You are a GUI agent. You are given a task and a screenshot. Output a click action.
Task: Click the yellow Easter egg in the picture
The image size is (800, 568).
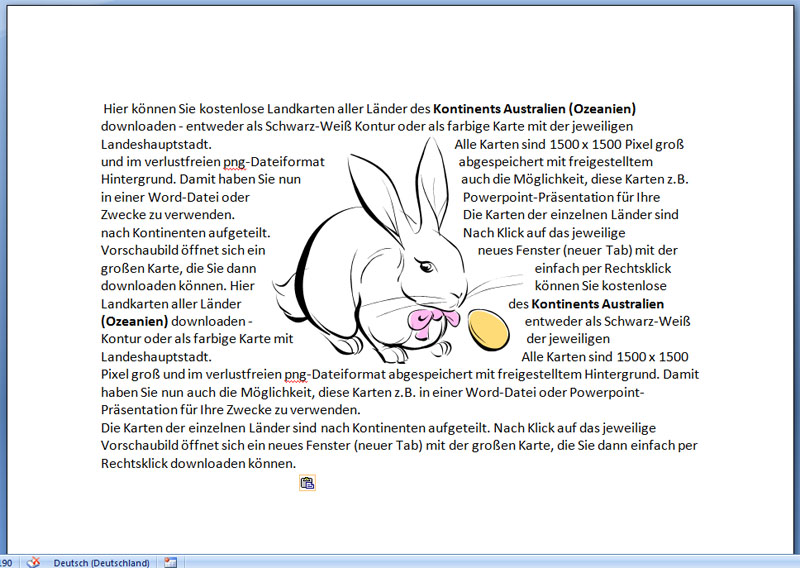coord(488,328)
